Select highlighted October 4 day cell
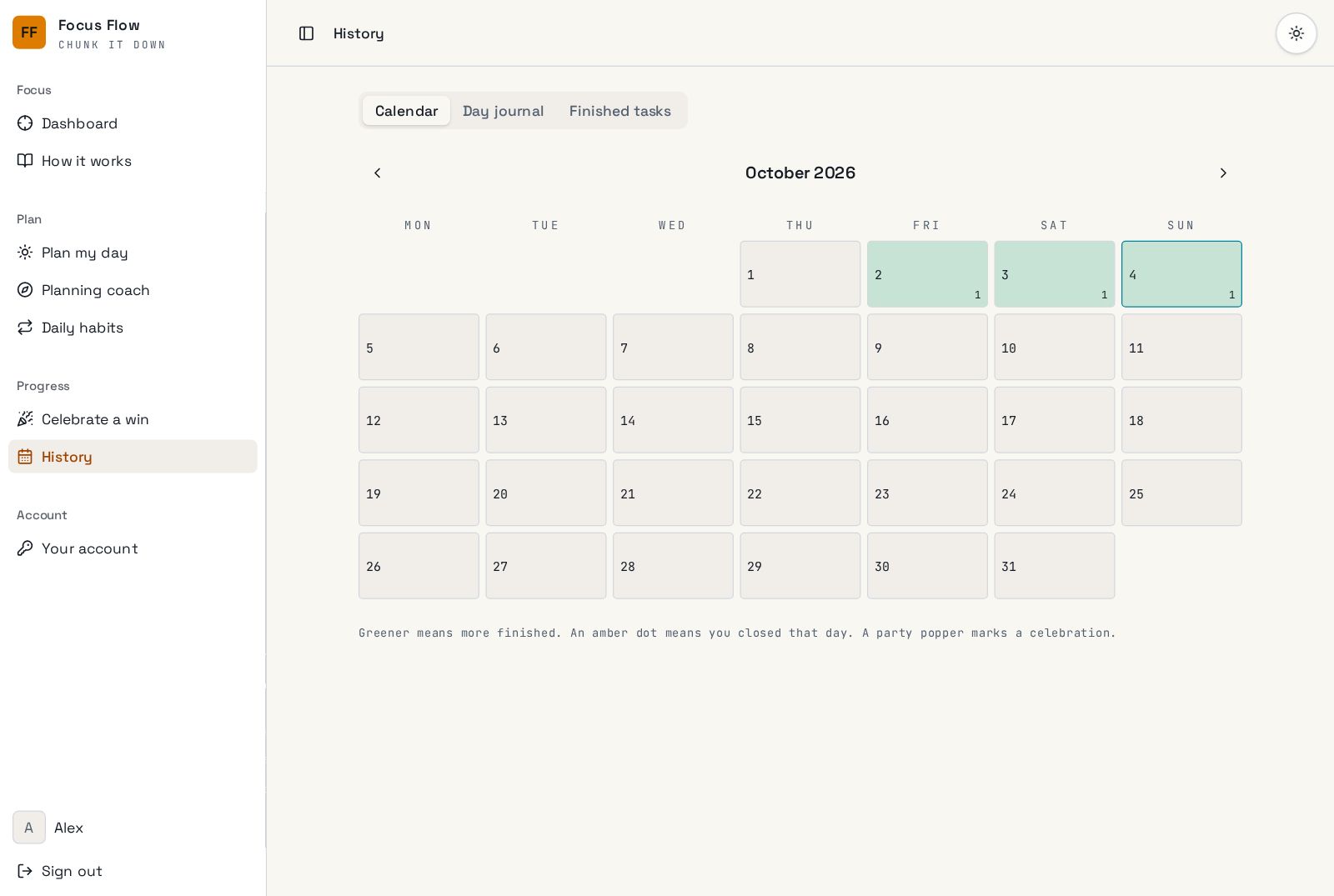The image size is (1334, 896). pyautogui.click(x=1181, y=274)
